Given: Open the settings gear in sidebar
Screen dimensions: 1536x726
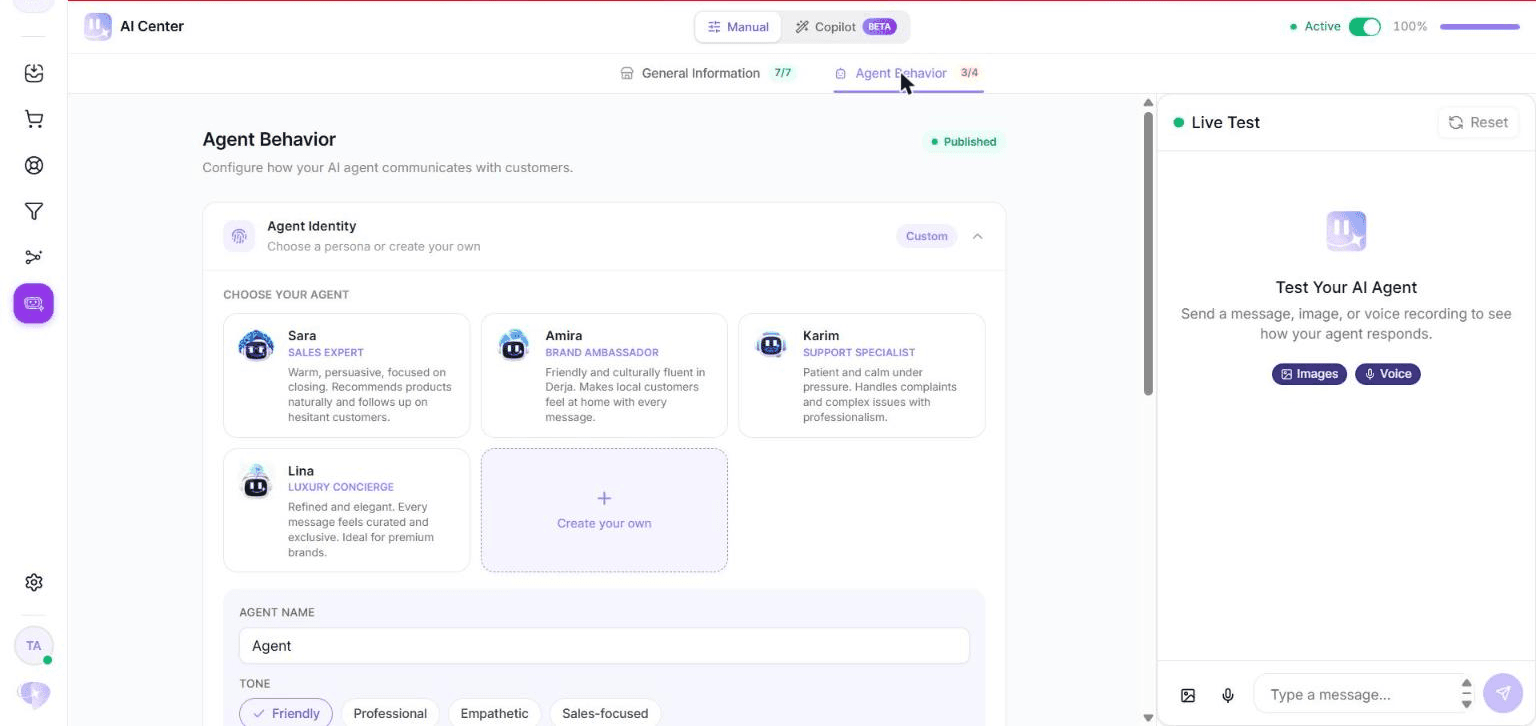Looking at the screenshot, I should [34, 582].
